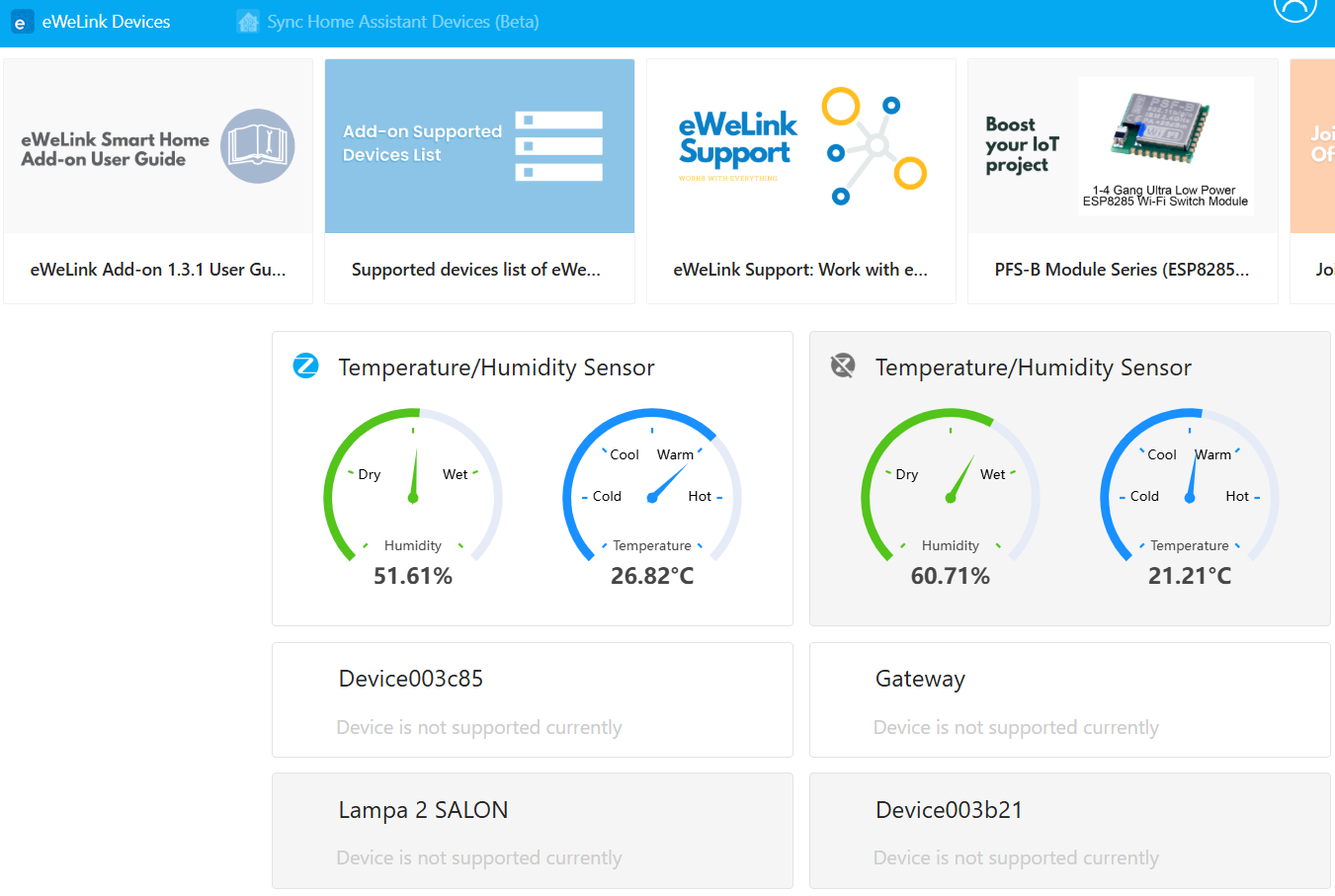Click "Temperature" label above the 21.21°C reading
The height and width of the screenshot is (896, 1335).
tap(1190, 545)
